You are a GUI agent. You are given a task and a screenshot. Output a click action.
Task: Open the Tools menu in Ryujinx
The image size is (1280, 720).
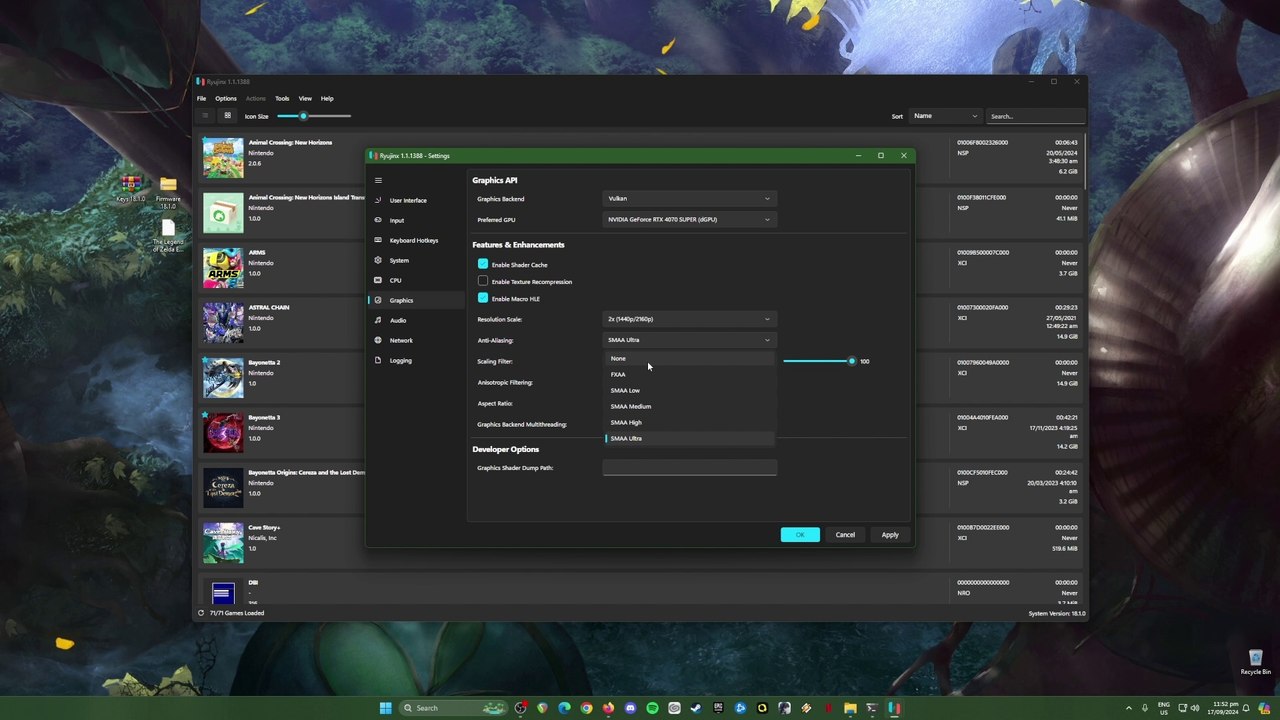point(282,98)
